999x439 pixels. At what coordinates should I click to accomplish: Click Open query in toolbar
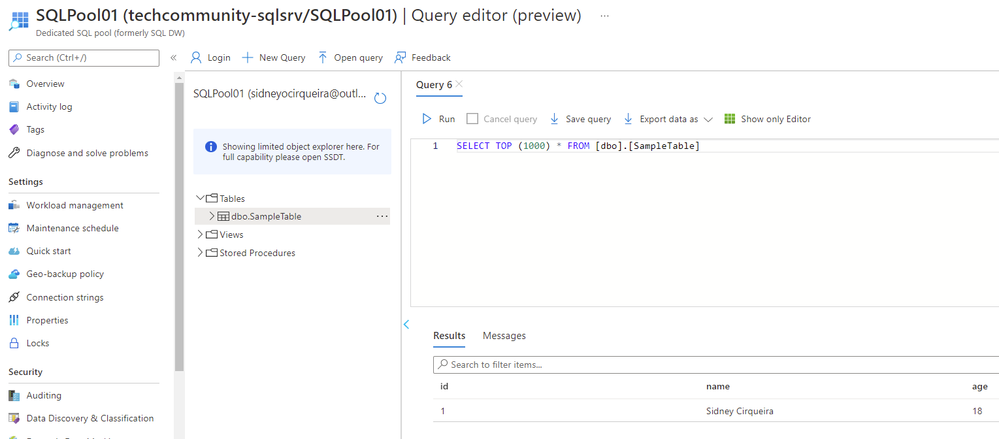tap(350, 57)
